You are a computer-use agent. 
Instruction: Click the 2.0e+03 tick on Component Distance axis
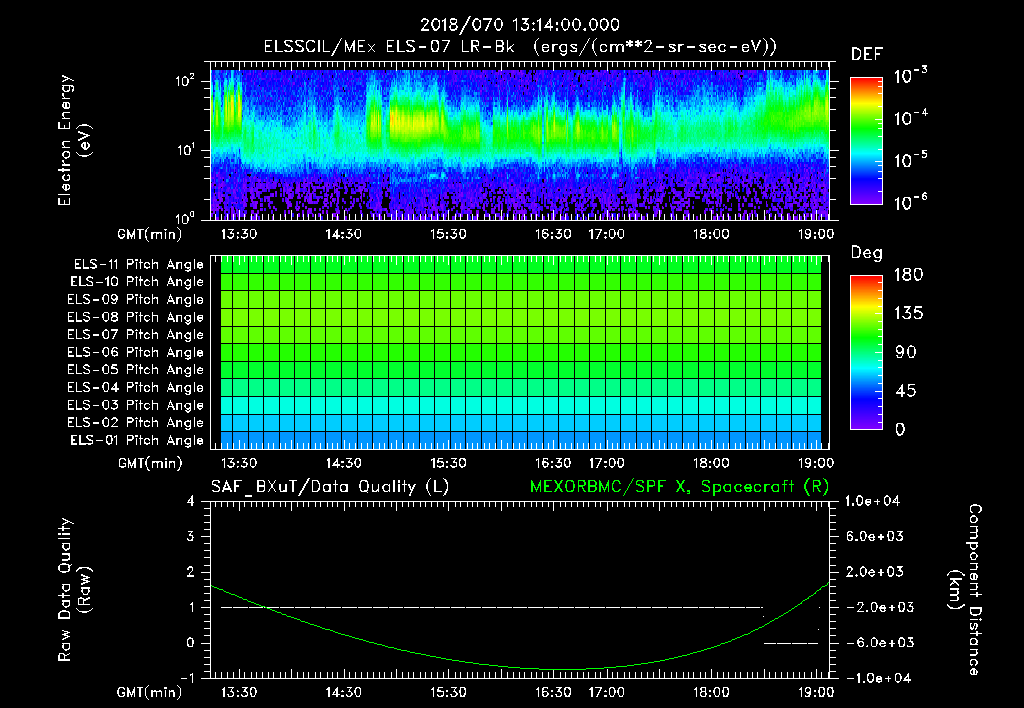[x=875, y=571]
